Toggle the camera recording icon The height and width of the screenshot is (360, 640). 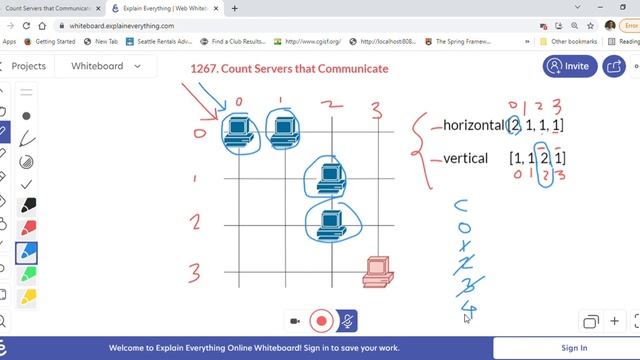(295, 321)
